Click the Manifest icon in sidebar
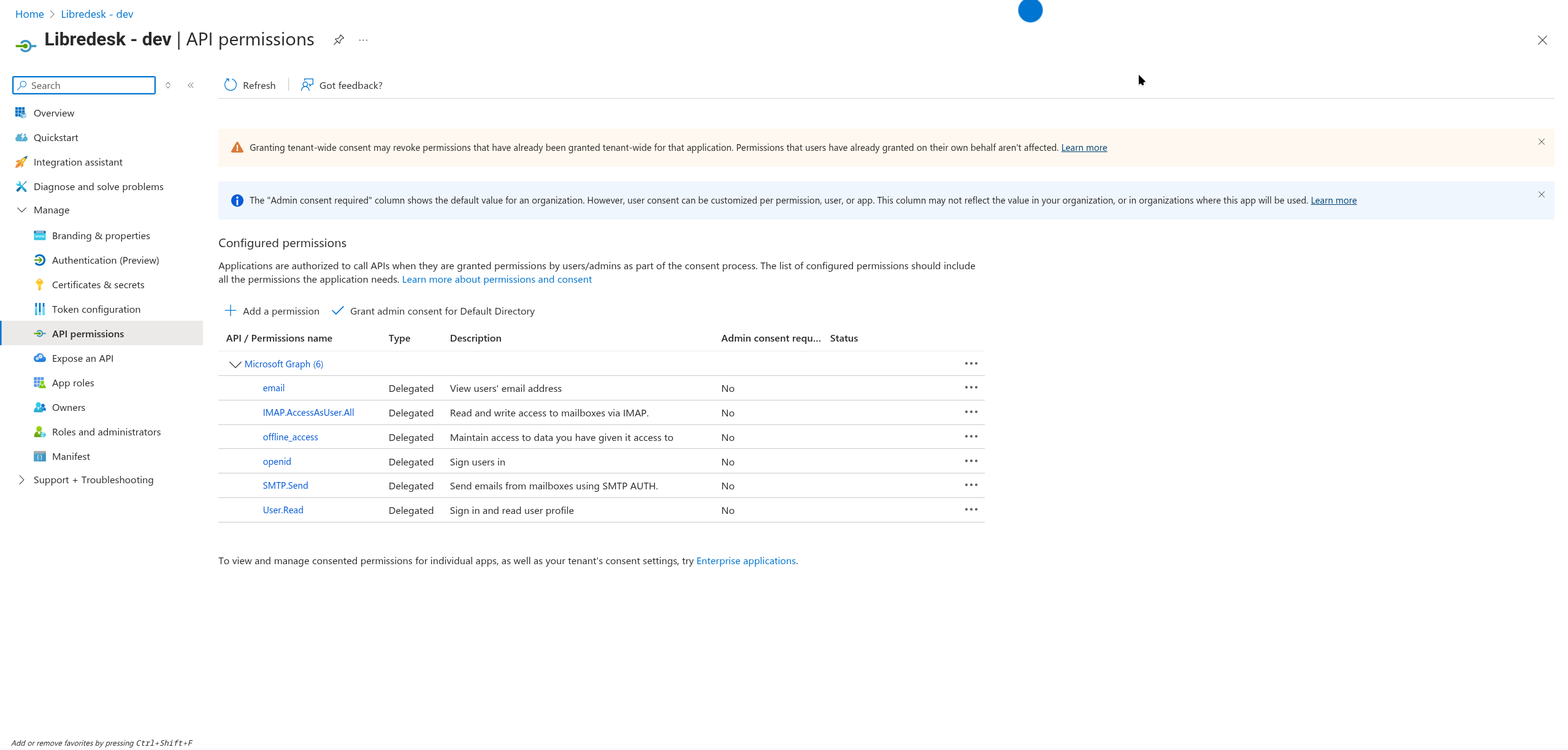Viewport: 1568px width, 750px height. click(39, 456)
